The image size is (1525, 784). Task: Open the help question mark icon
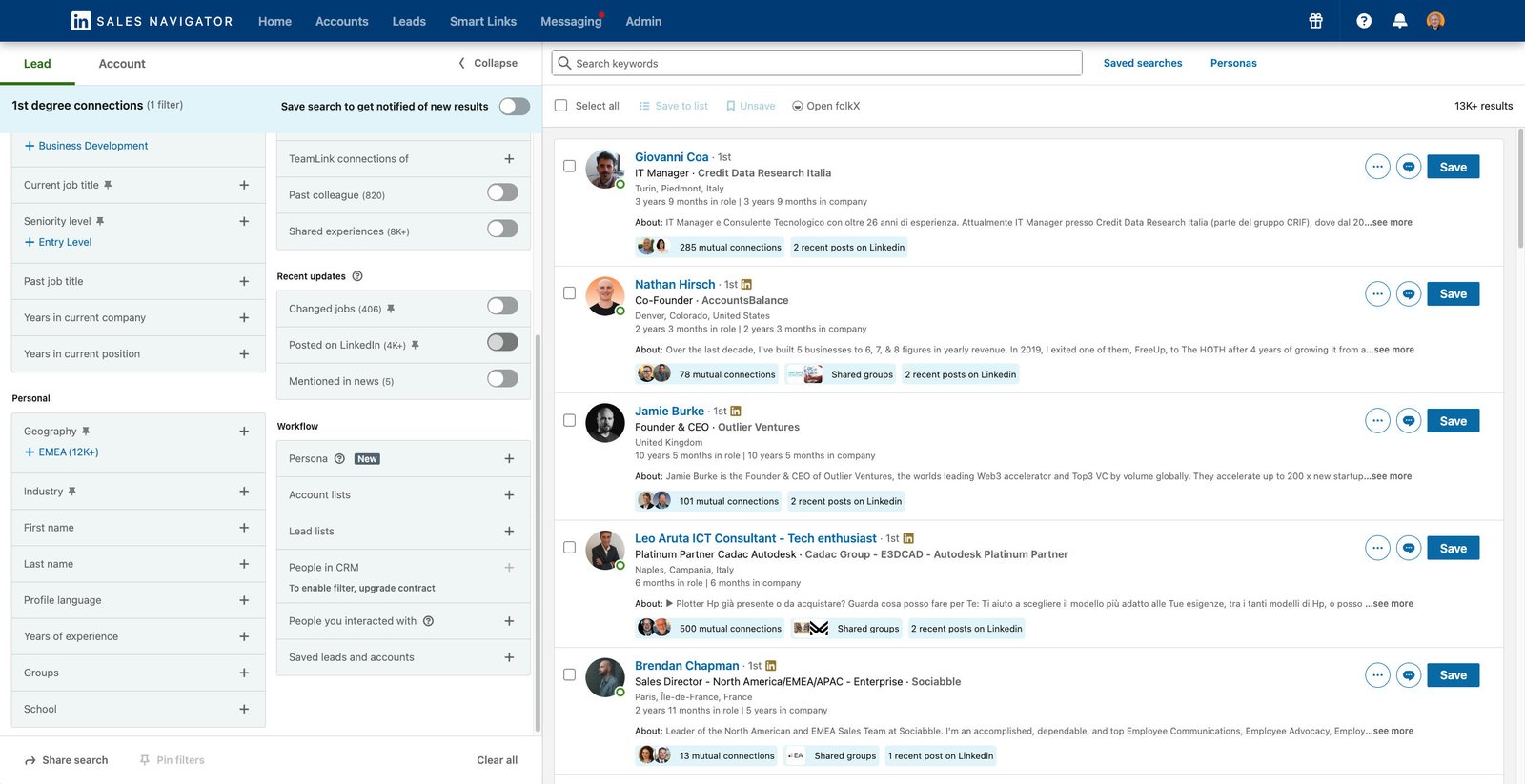click(x=1364, y=21)
